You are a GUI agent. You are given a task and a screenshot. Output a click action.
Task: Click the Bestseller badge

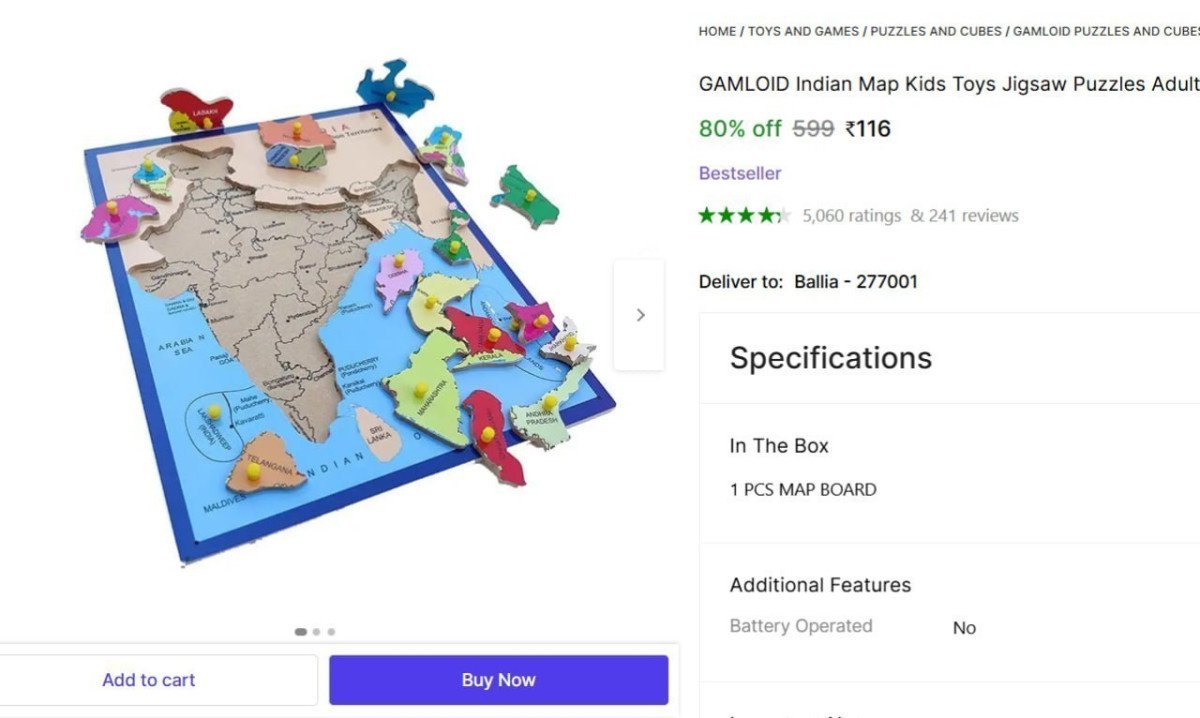(x=739, y=173)
